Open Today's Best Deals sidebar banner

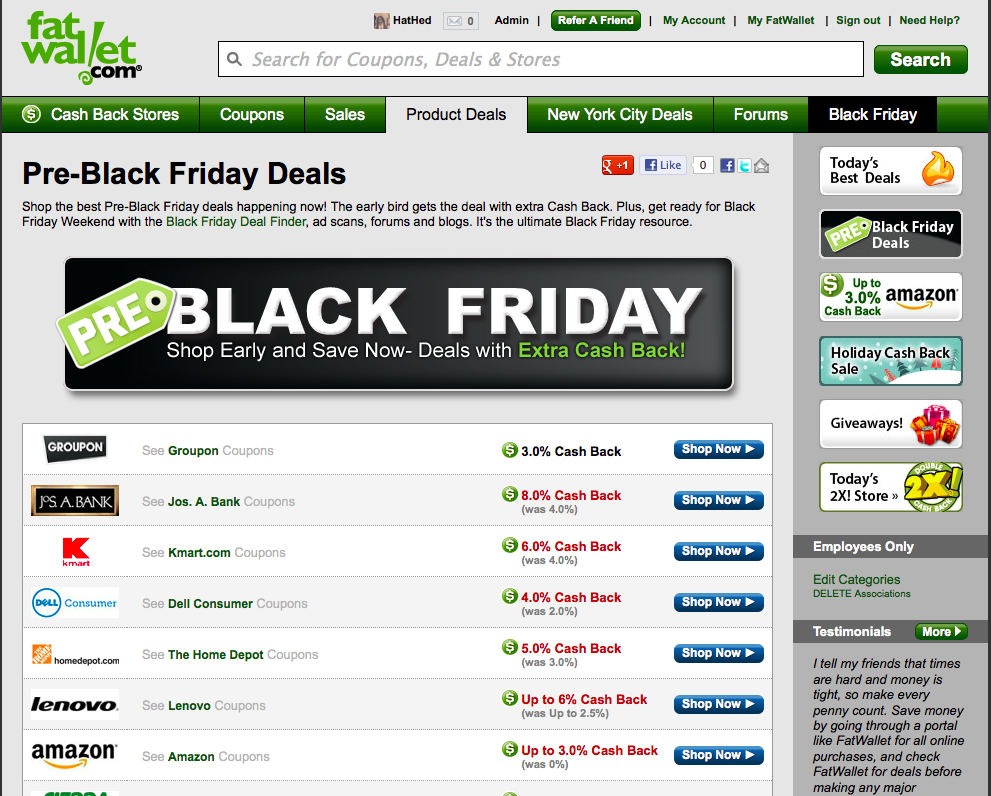[x=891, y=171]
